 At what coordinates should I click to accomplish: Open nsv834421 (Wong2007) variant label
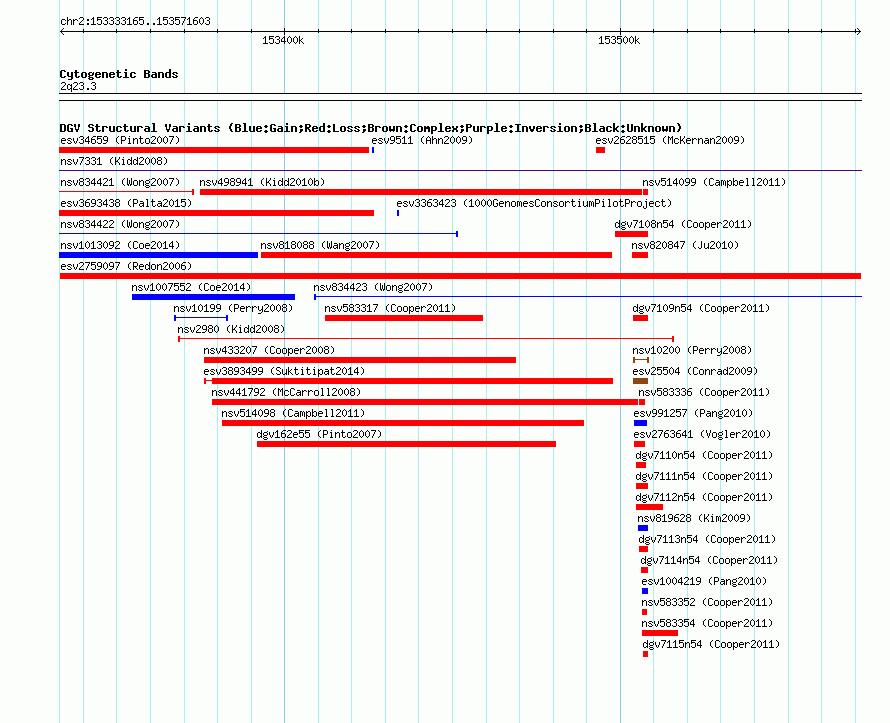[120, 182]
